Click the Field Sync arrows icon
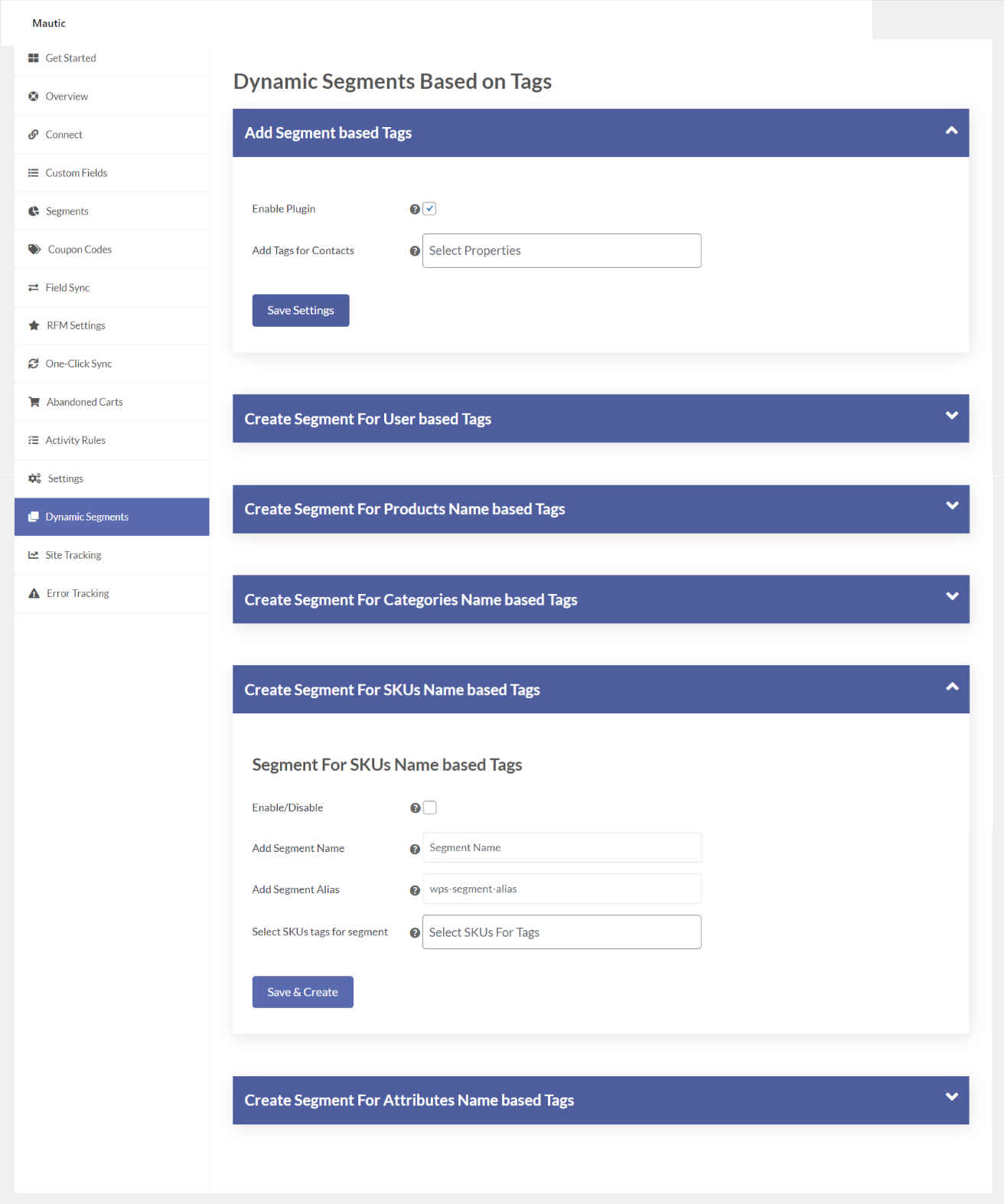 click(33, 288)
